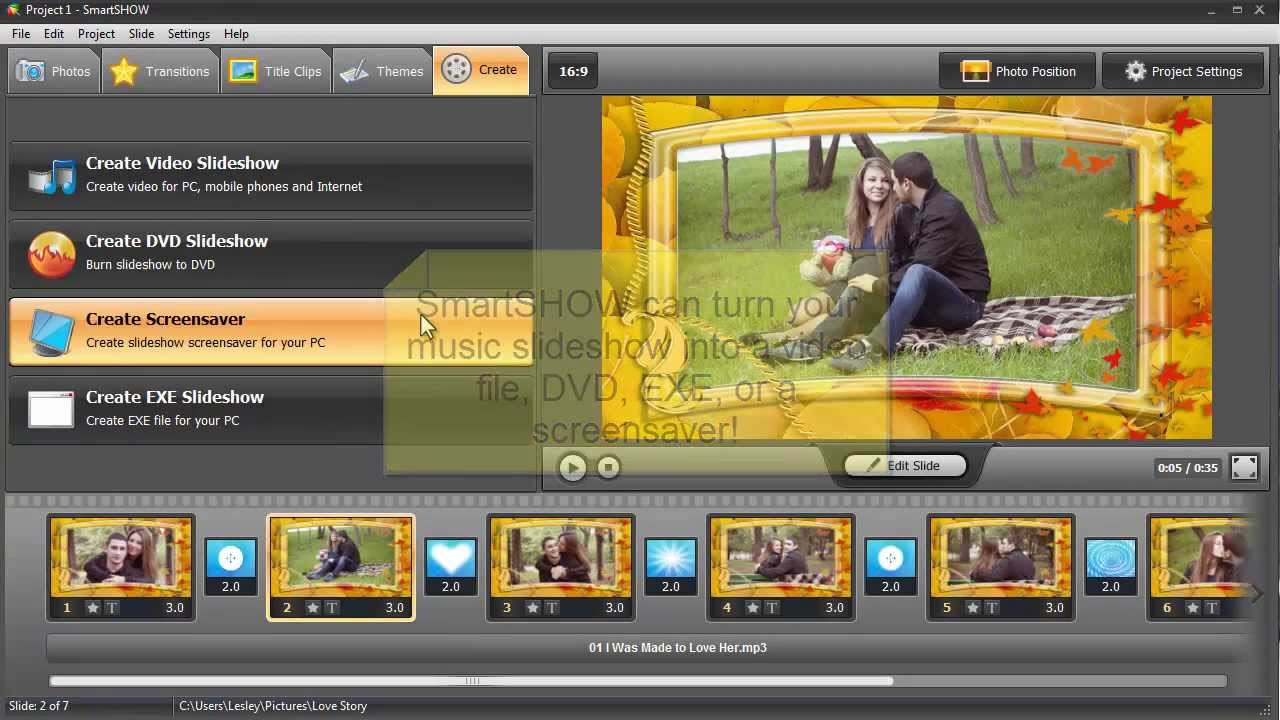Select the slide 4 thumbnail
Screen dimensions: 1280x720
pos(781,557)
